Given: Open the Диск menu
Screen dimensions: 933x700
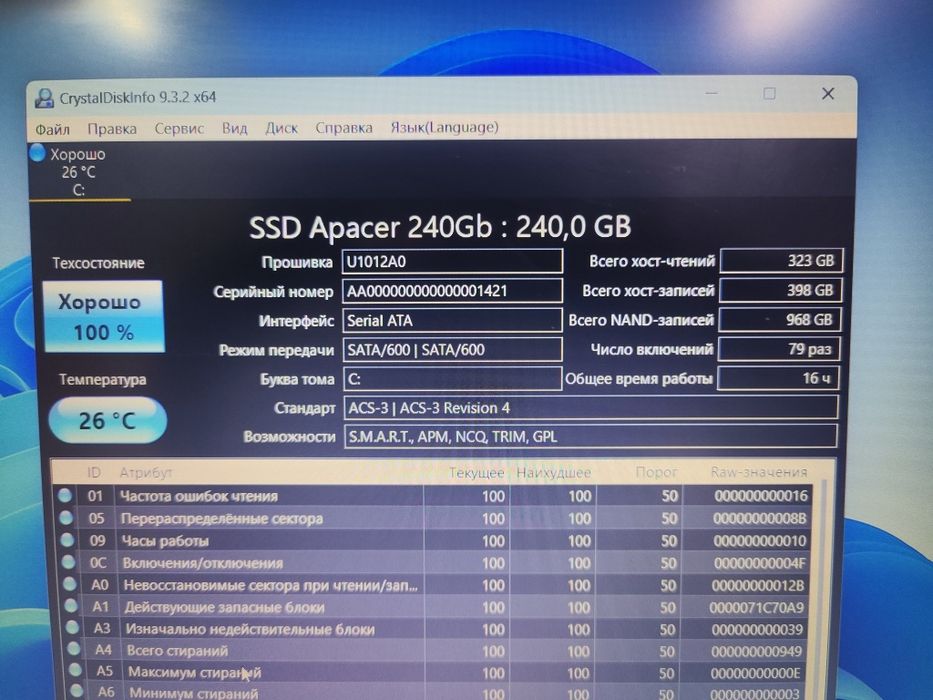Looking at the screenshot, I should pyautogui.click(x=281, y=128).
